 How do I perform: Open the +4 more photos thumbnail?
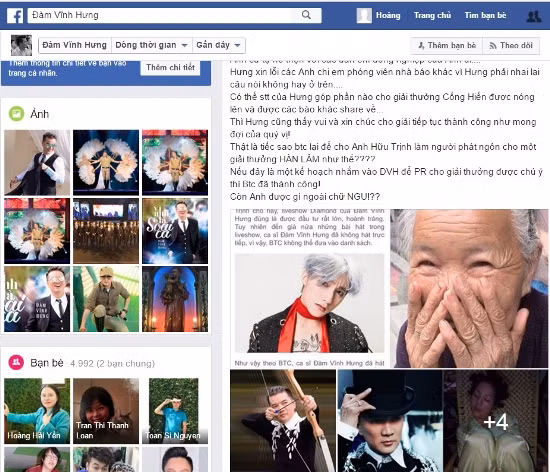(496, 421)
